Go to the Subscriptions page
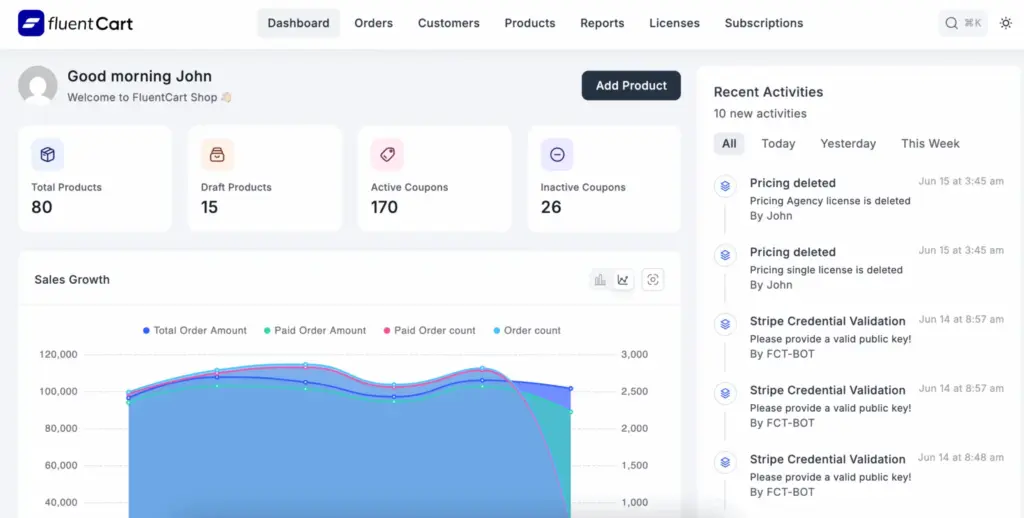1024x518 pixels. click(763, 23)
